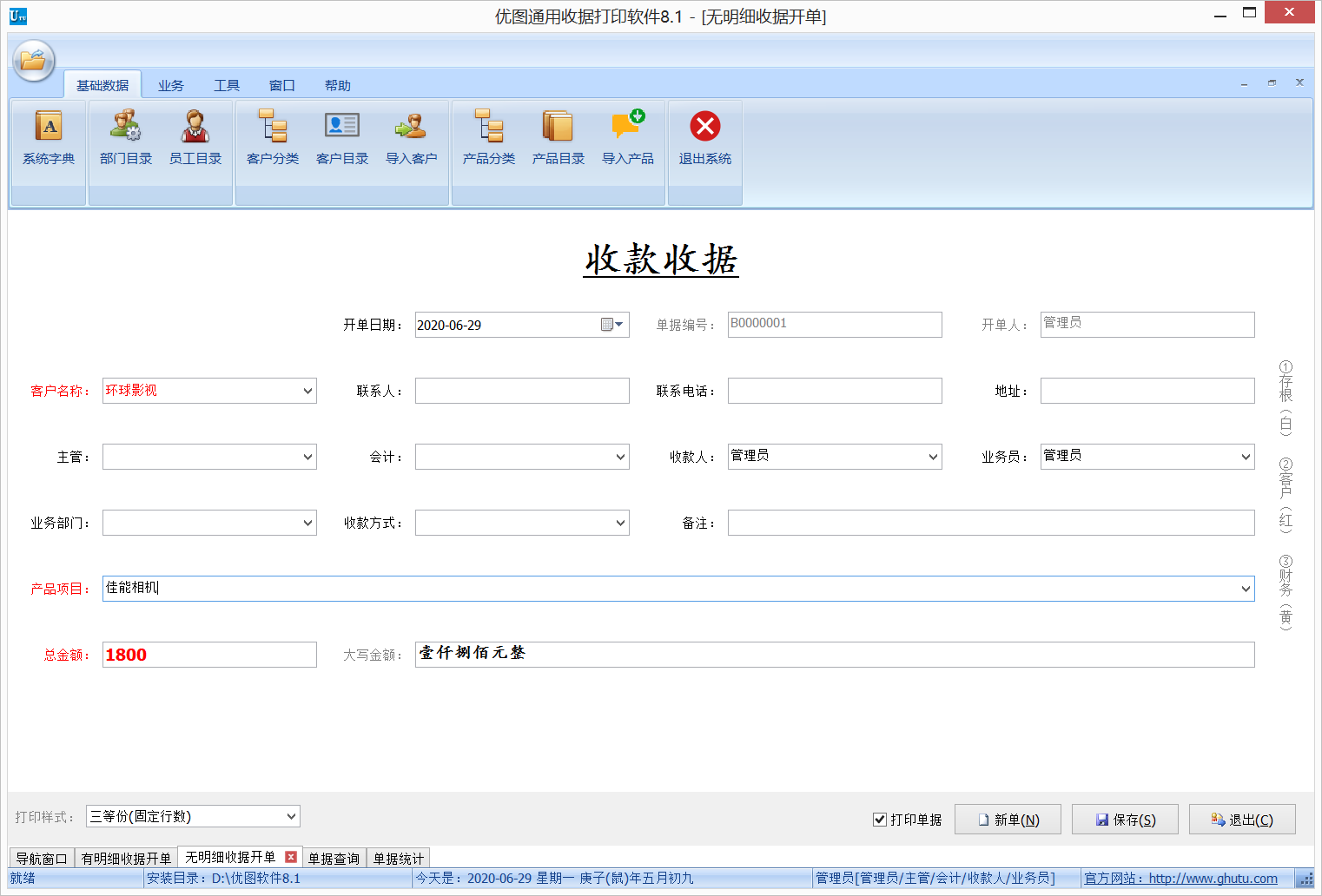Screen dimensions: 1322x896
Task: Open the 客户目录 customer catalog
Action: [x=341, y=139]
